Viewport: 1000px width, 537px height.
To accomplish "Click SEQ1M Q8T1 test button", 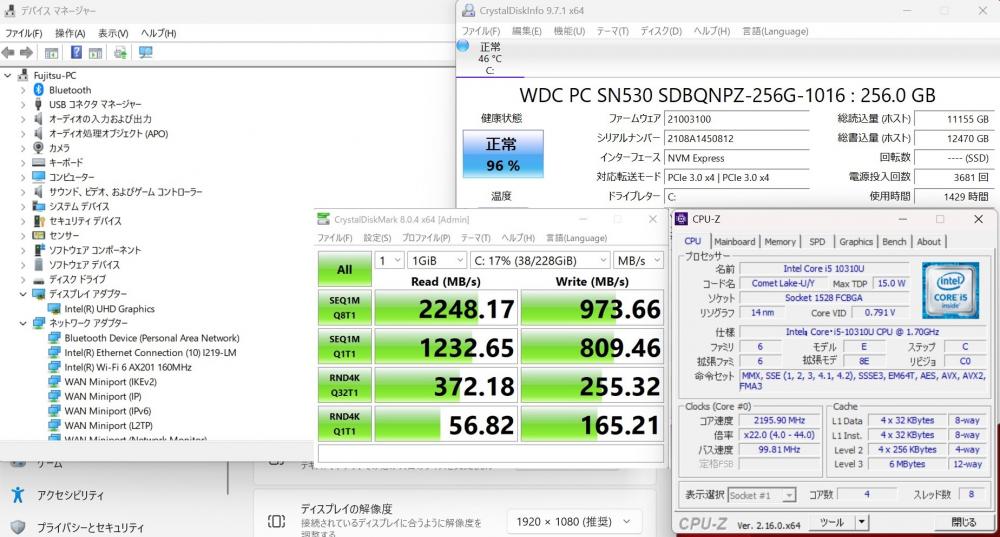I will pyautogui.click(x=344, y=308).
